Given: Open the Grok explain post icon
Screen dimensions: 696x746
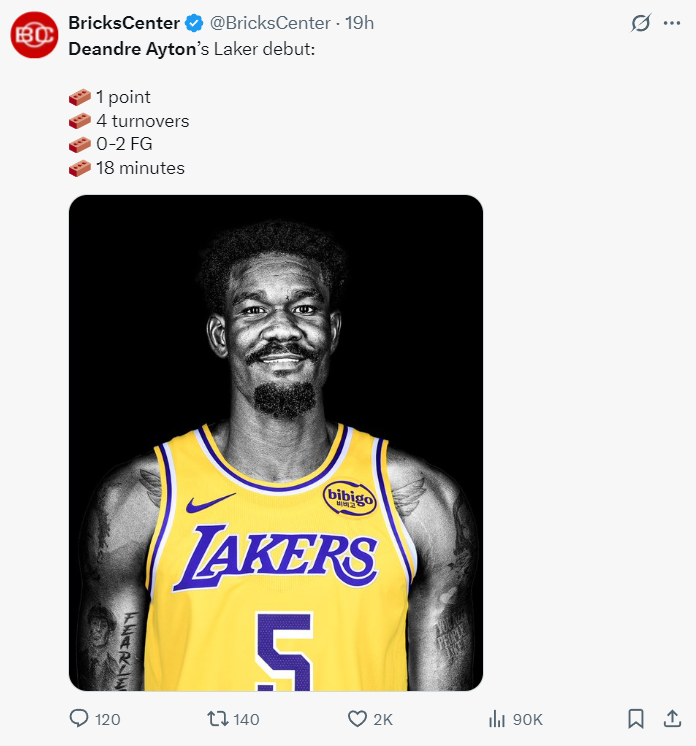Looking at the screenshot, I should [641, 23].
